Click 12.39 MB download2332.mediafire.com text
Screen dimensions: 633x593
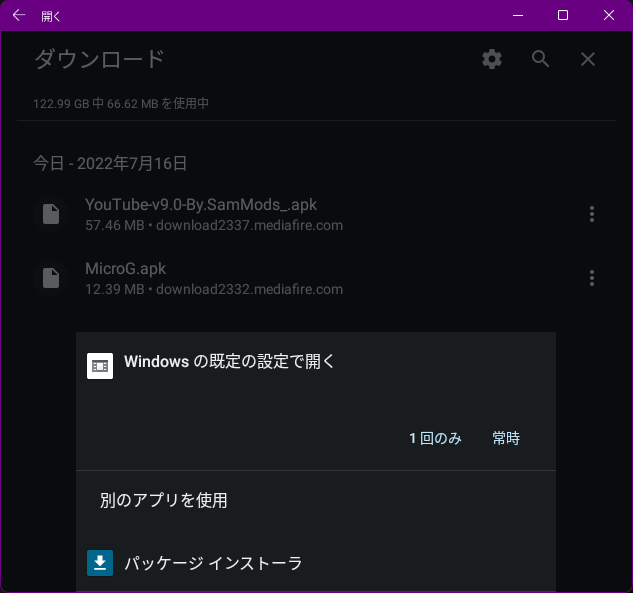214,289
